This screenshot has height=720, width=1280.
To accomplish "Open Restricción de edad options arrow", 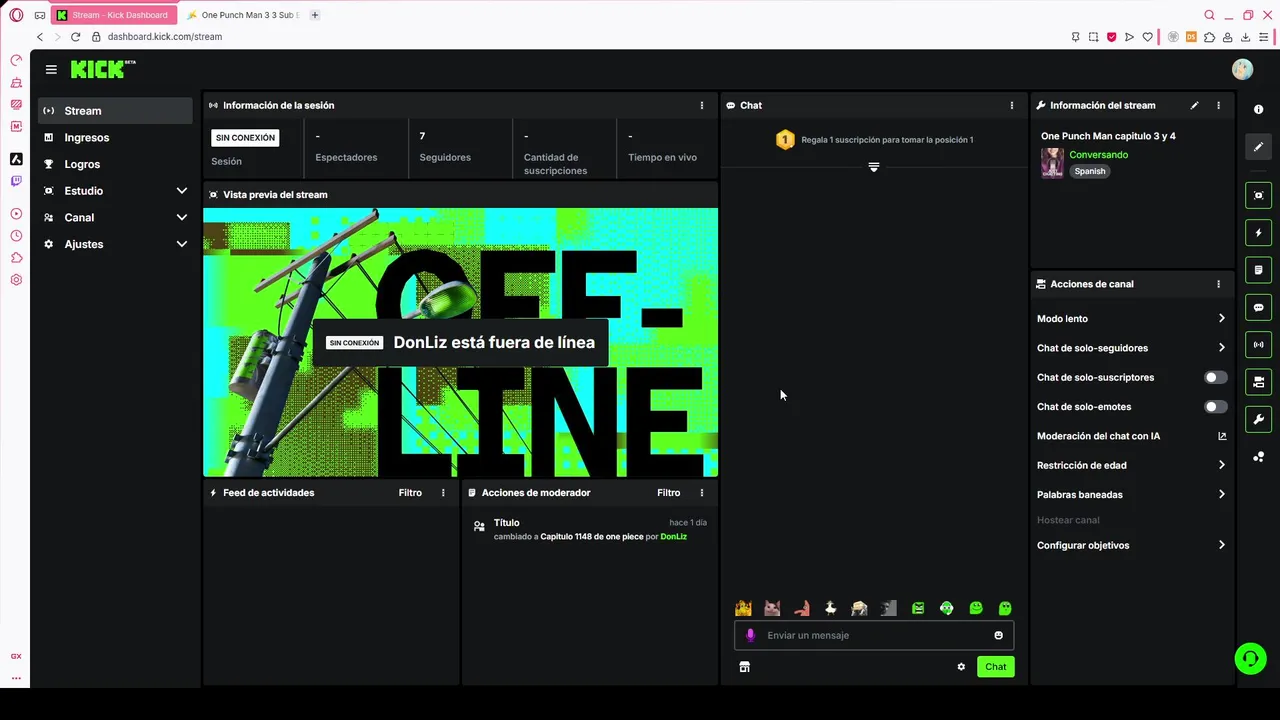I will (1221, 465).
